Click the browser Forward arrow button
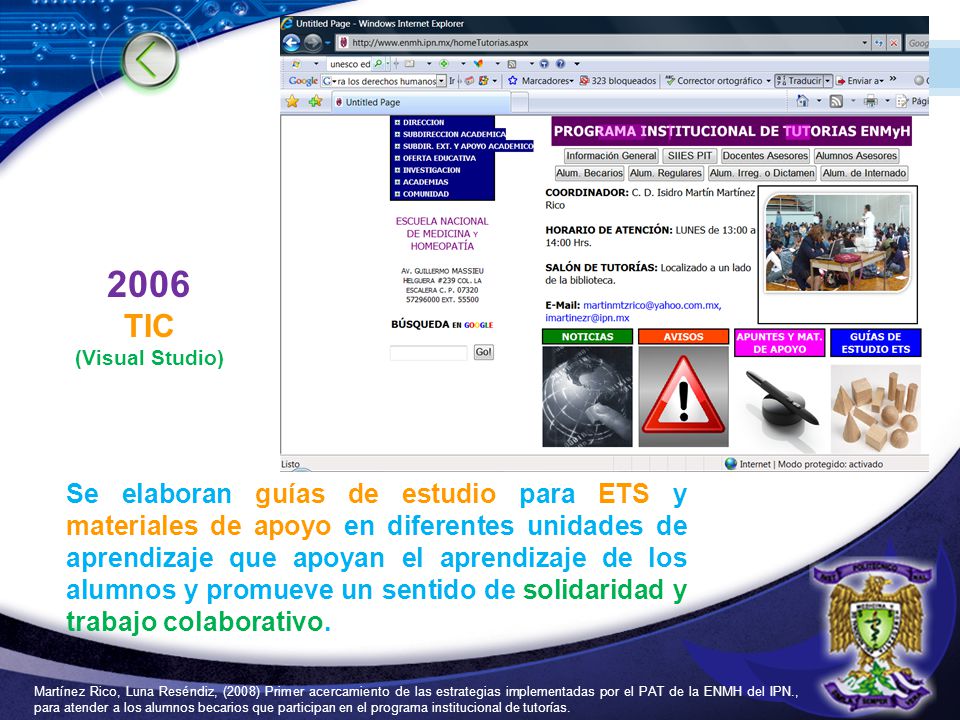This screenshot has width=960, height=720. click(312, 42)
